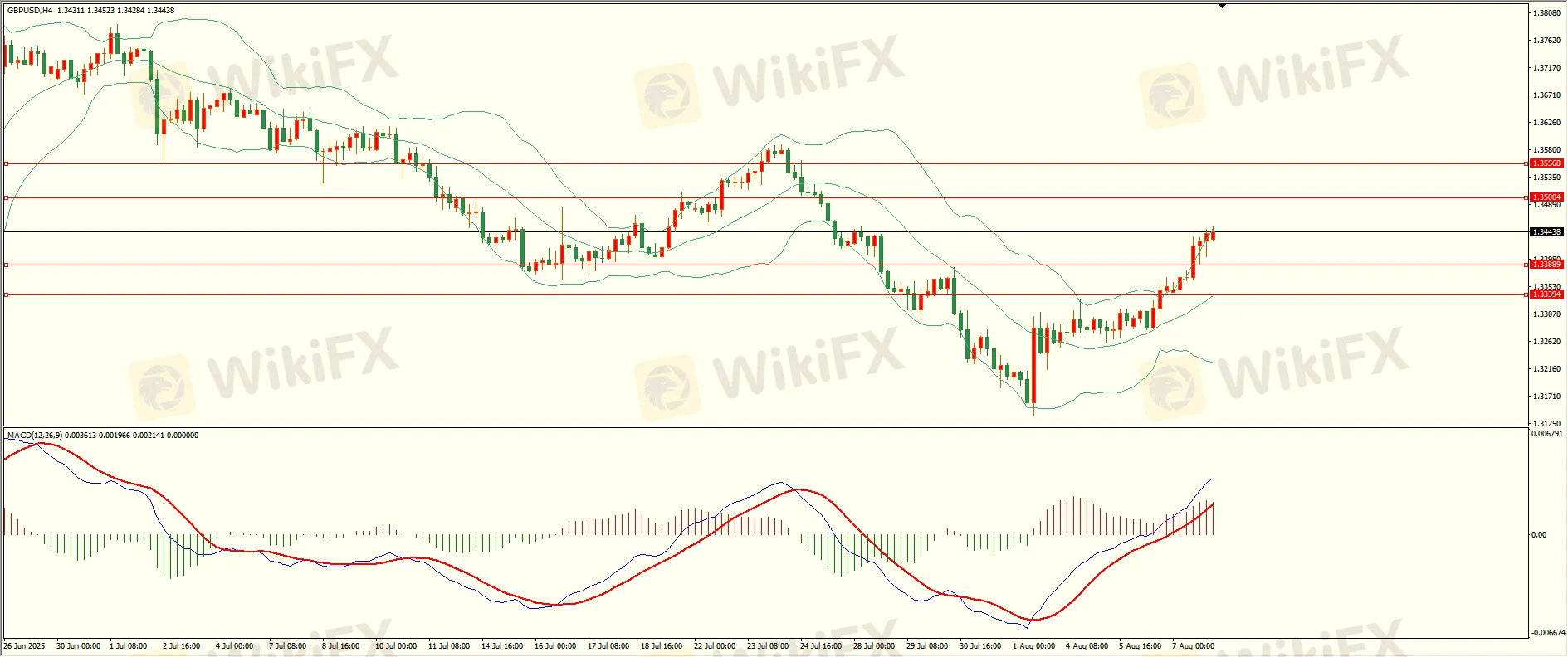The height and width of the screenshot is (657, 1568).
Task: Click the 17 Jul 08:00 time label
Action: (x=608, y=646)
